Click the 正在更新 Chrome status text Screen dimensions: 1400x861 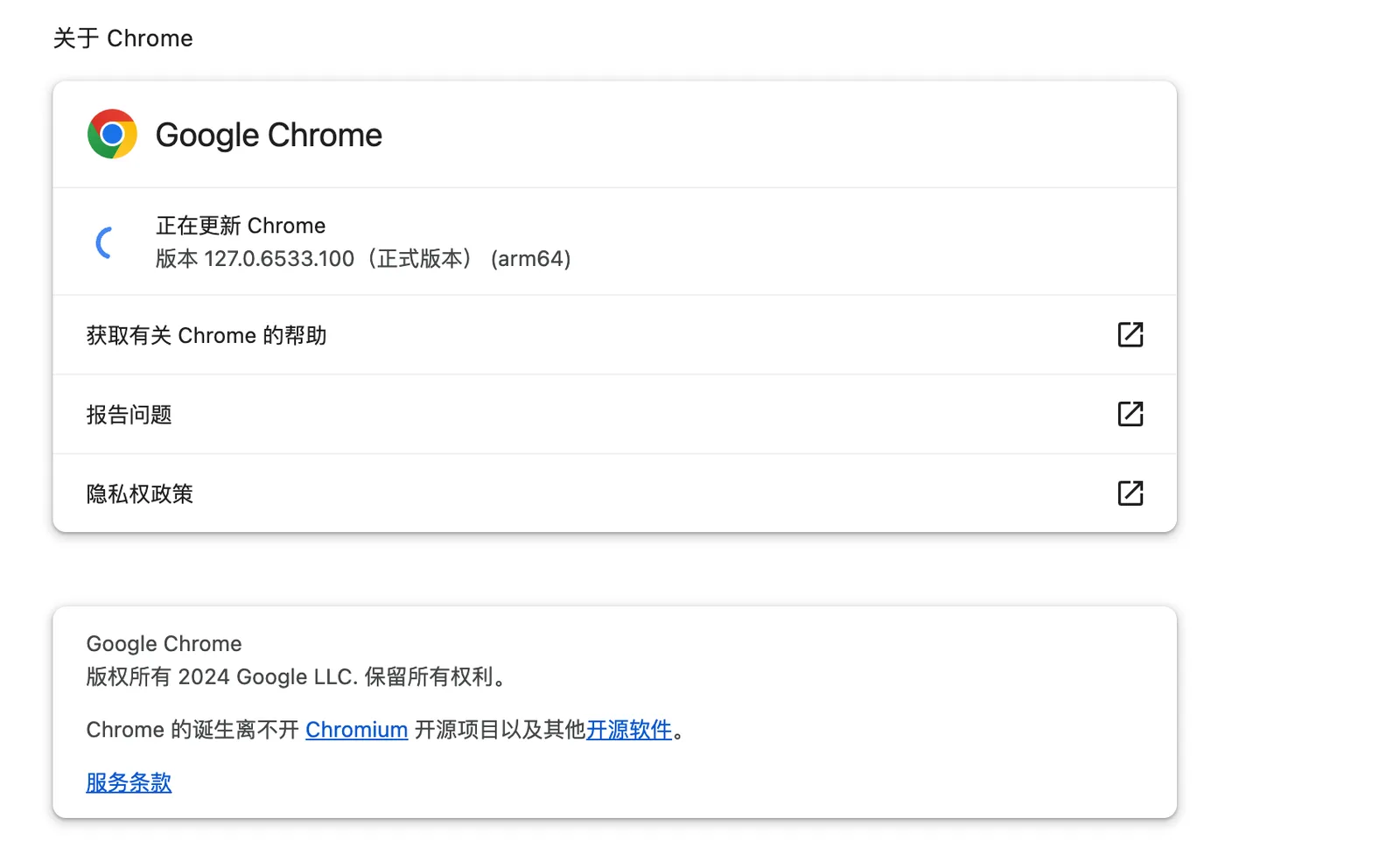coord(241,226)
